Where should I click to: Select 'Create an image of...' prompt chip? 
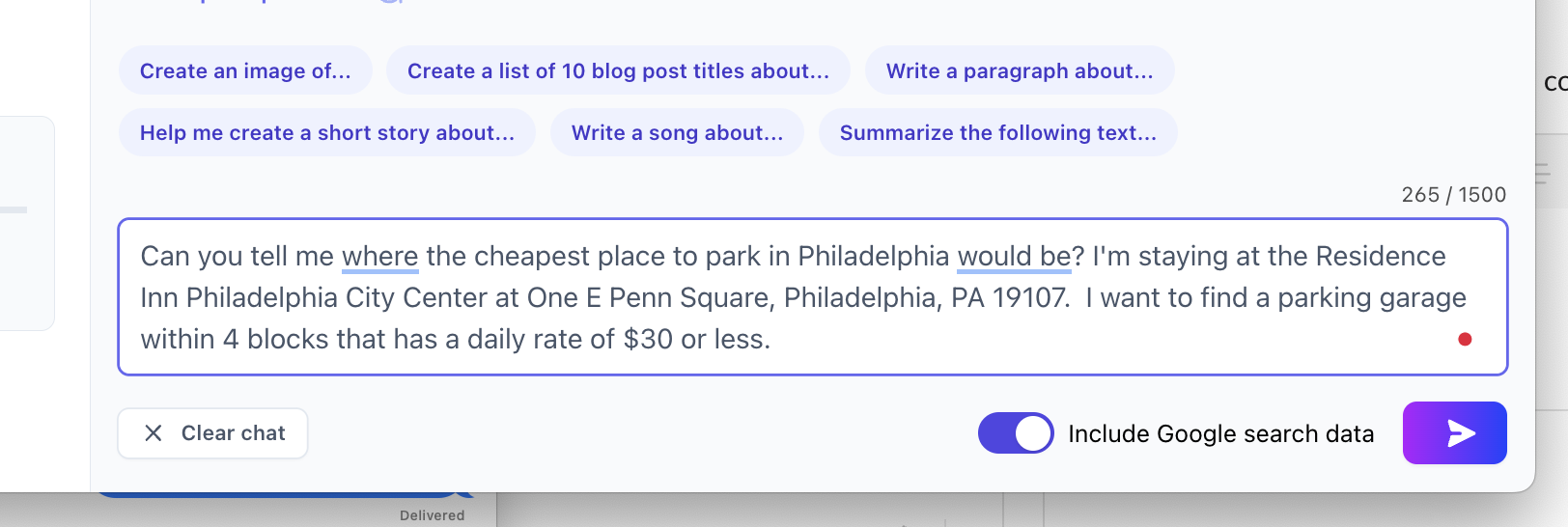click(x=245, y=71)
